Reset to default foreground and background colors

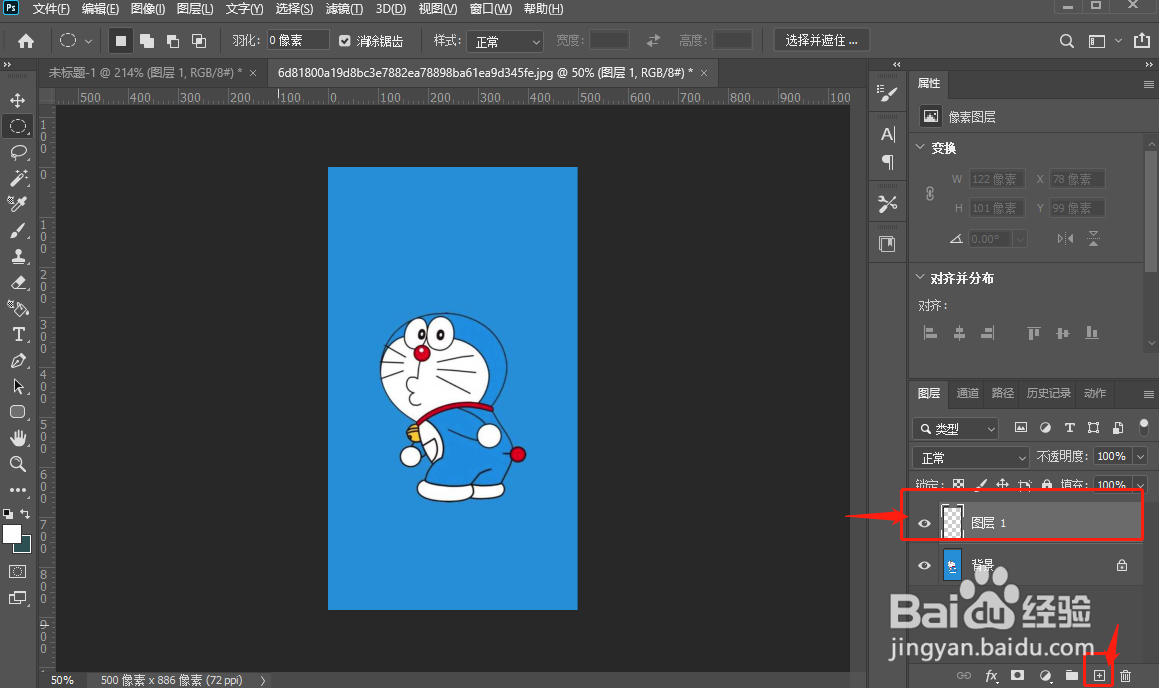[x=7, y=514]
